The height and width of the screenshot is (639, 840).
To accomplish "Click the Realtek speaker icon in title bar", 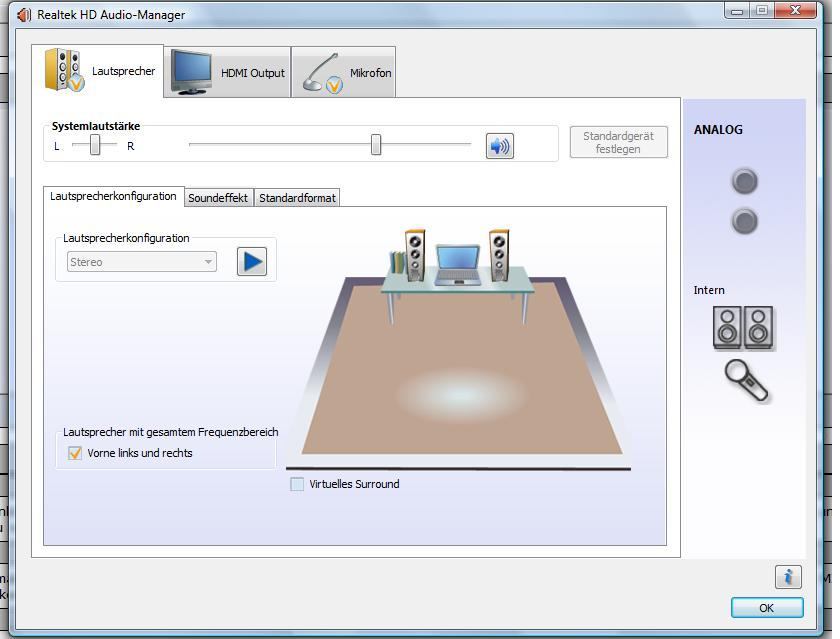I will pyautogui.click(x=24, y=14).
